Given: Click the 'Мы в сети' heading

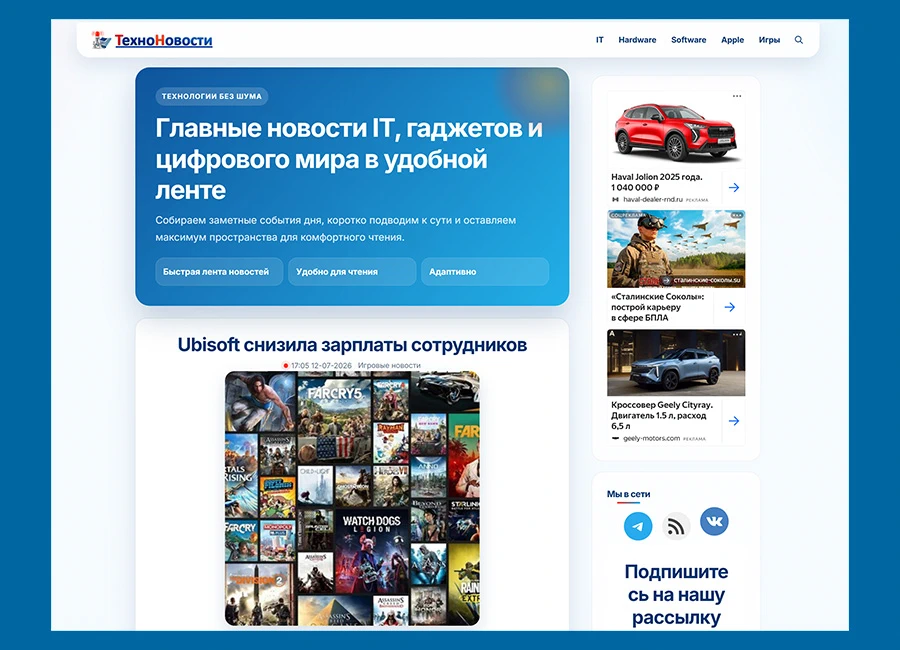Looking at the screenshot, I should coord(629,494).
